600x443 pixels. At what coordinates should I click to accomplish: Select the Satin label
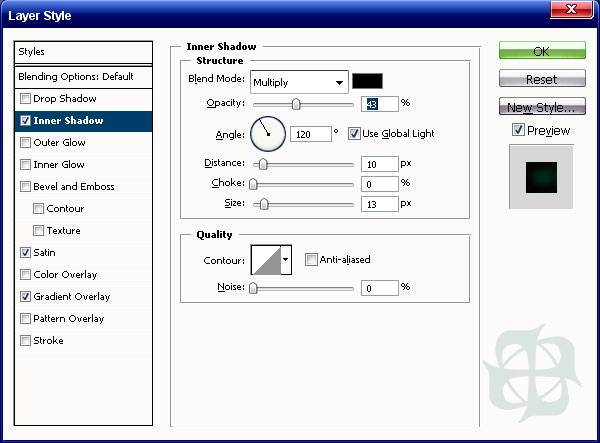(x=44, y=252)
